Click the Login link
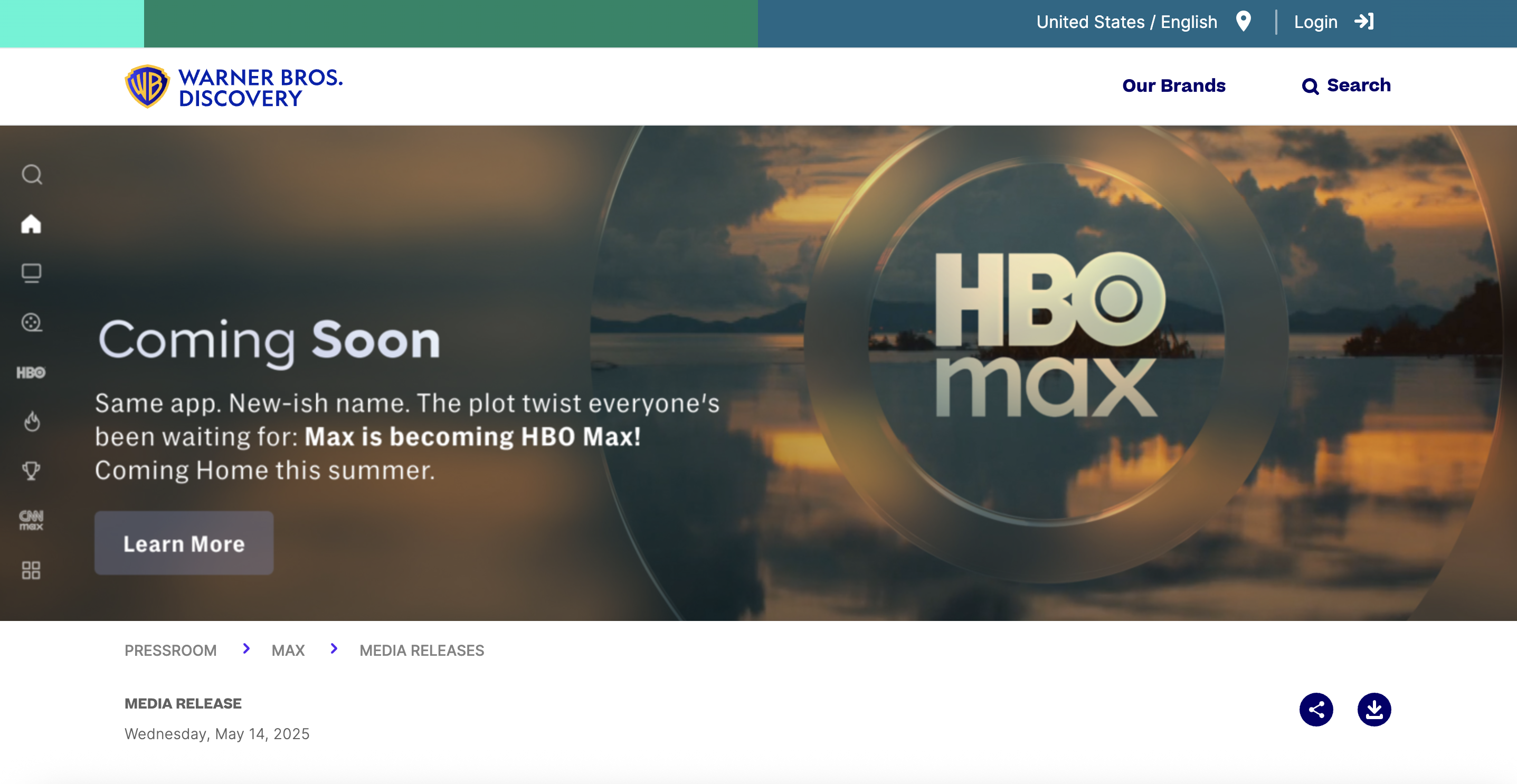 click(x=1315, y=22)
